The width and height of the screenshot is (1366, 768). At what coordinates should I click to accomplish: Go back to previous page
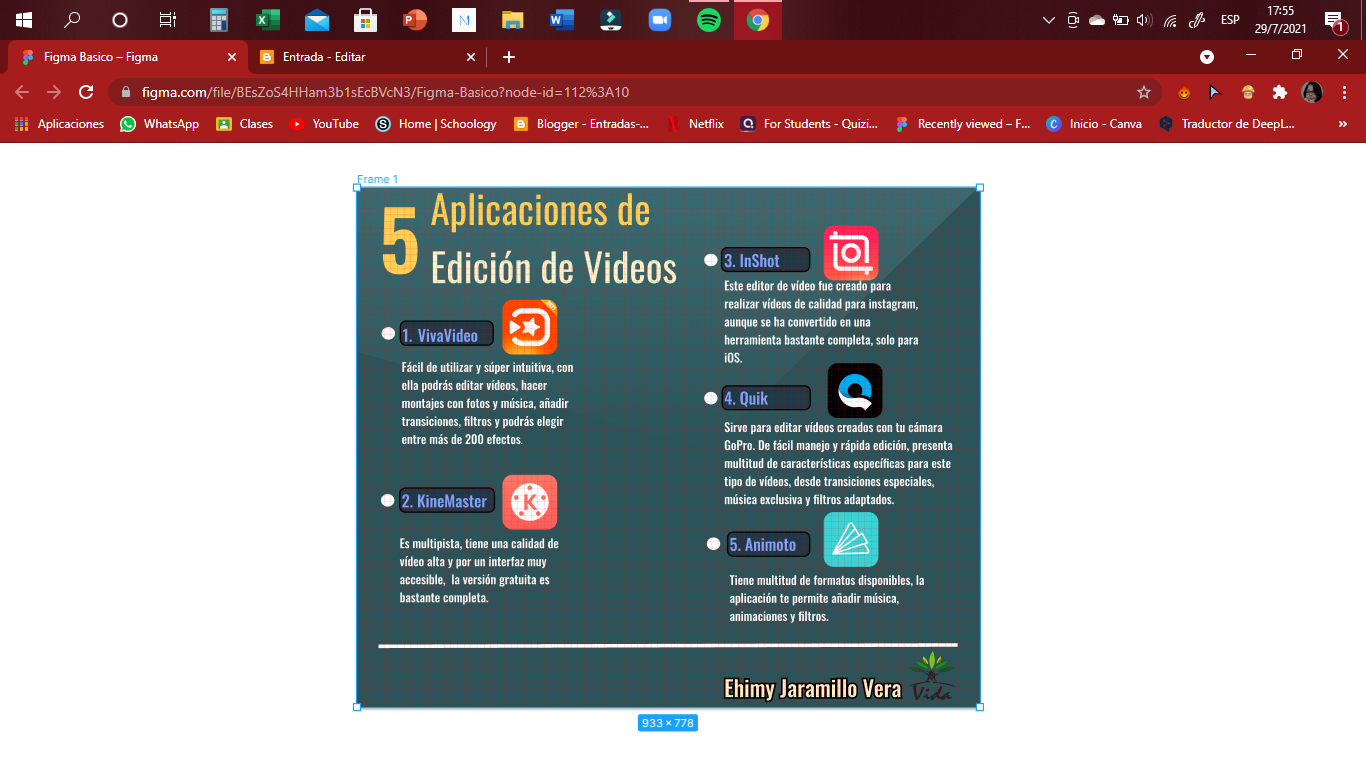(x=22, y=92)
